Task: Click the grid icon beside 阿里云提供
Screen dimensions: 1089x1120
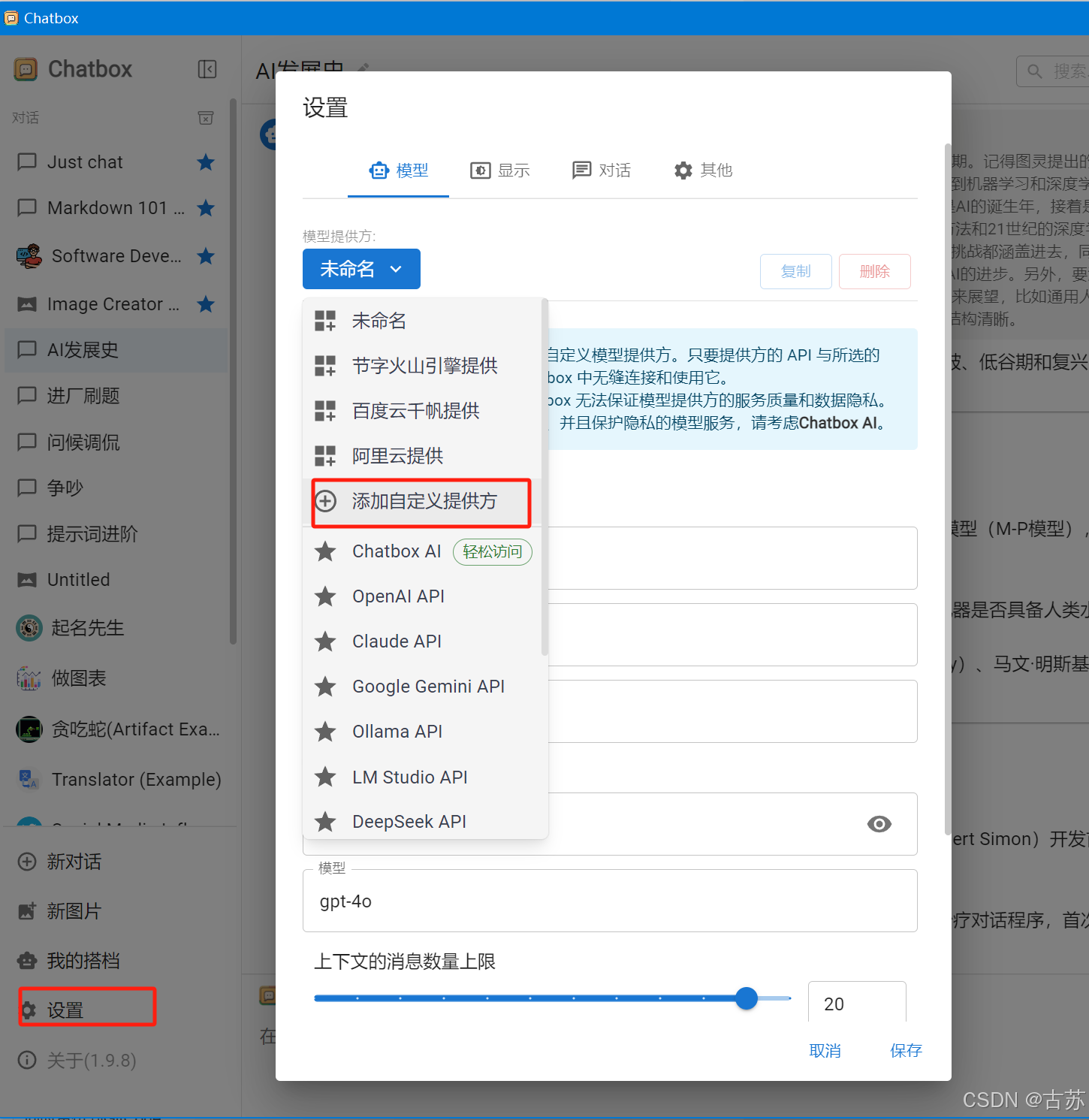Action: 325,456
